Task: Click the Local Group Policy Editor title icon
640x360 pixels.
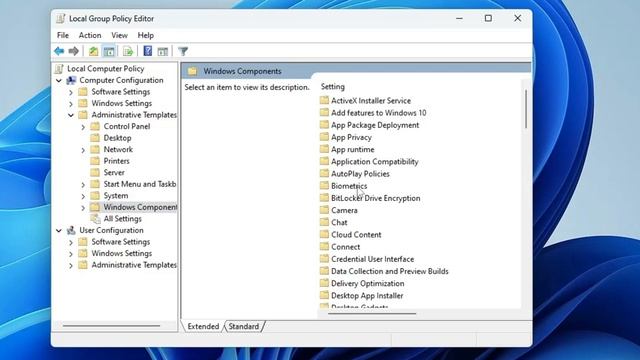Action: point(61,18)
